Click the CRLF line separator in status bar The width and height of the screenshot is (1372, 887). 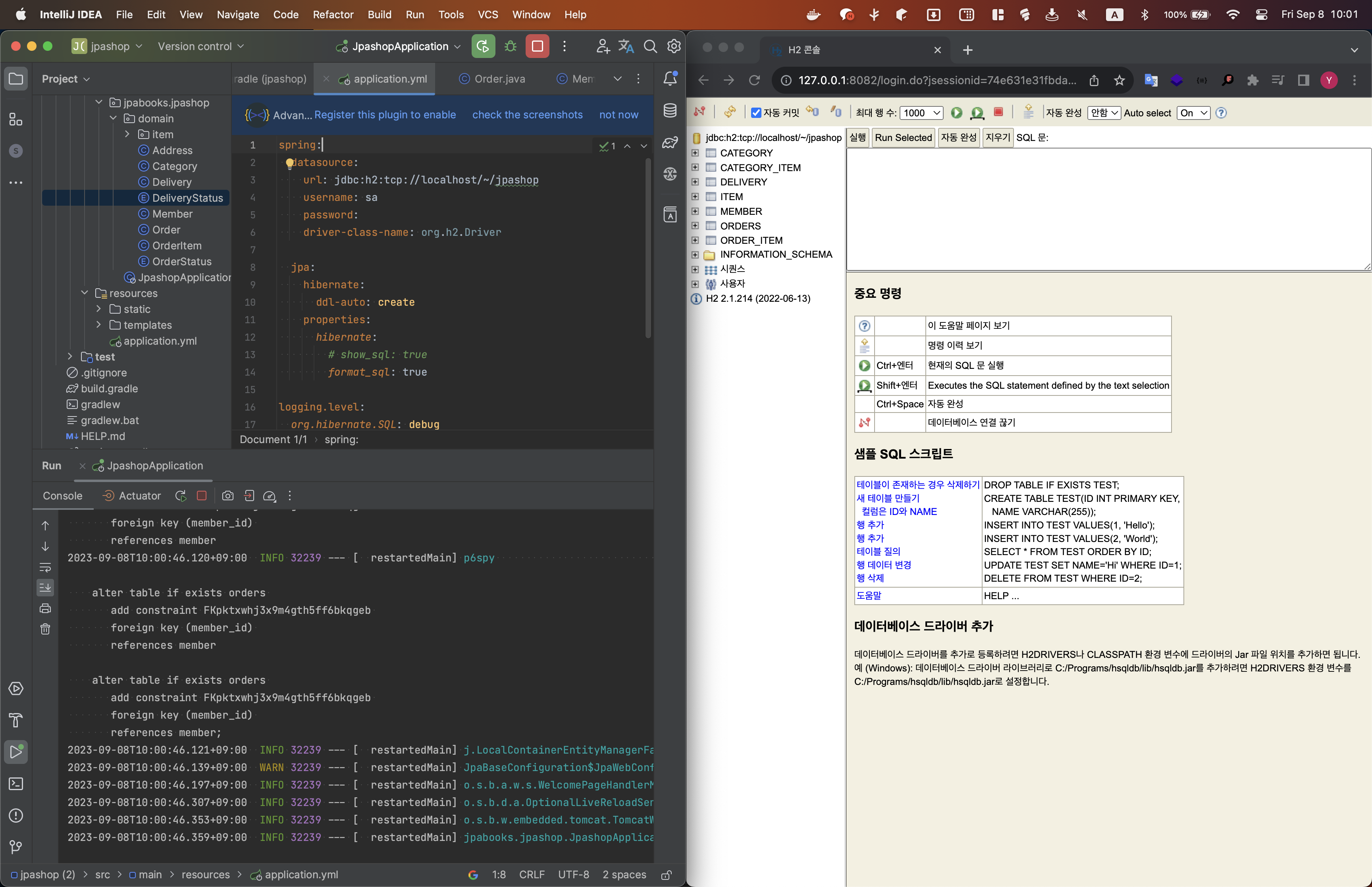click(x=532, y=875)
